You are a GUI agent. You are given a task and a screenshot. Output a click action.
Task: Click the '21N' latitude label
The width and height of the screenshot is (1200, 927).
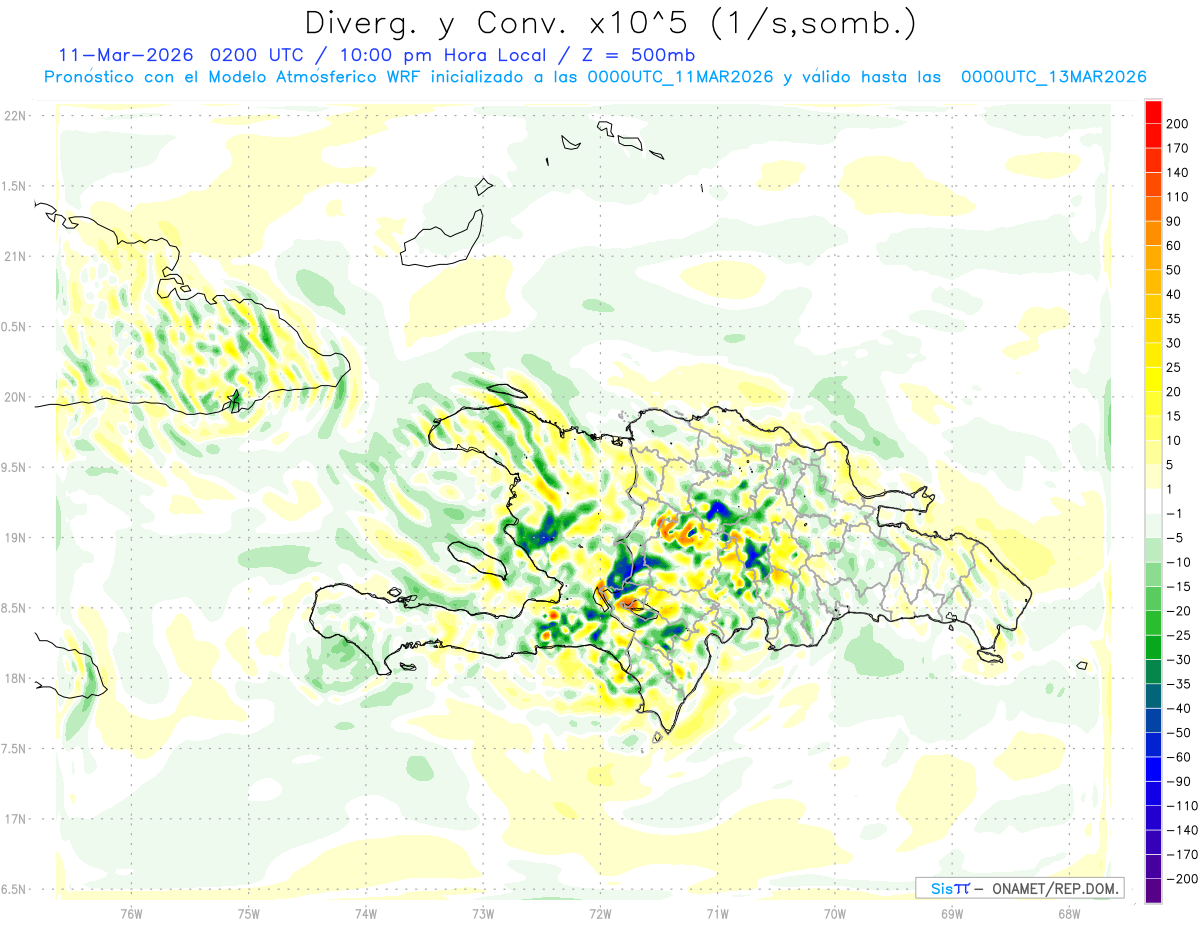(x=15, y=256)
